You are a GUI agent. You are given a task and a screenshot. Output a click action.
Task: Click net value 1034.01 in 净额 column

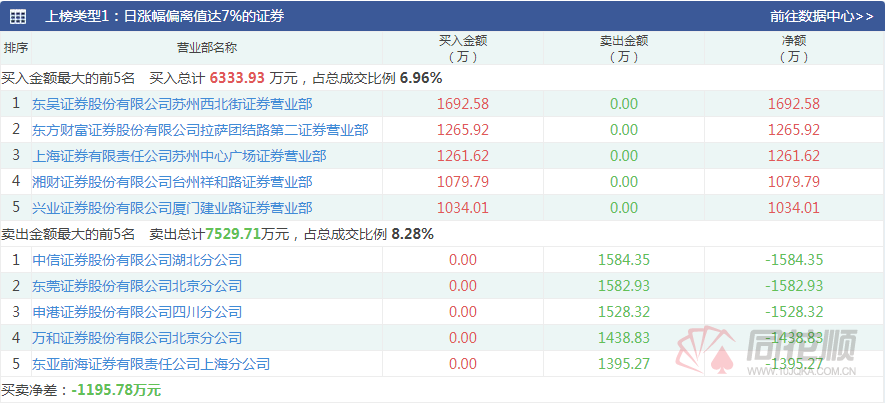(x=794, y=208)
